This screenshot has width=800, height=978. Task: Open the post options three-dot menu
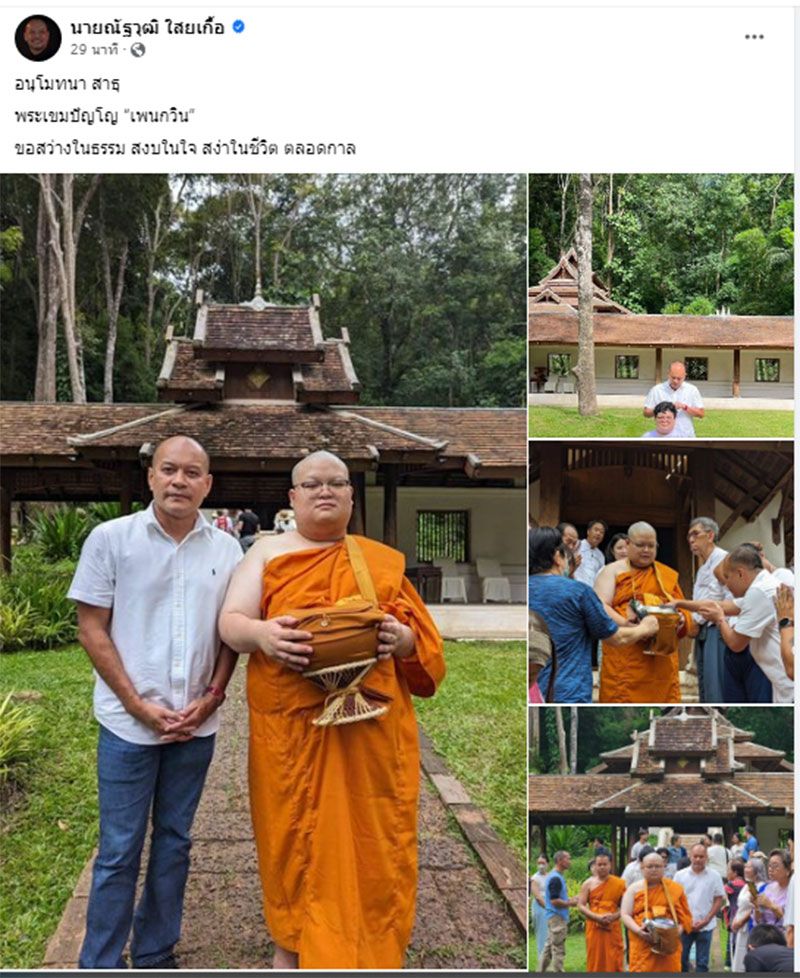tap(754, 37)
